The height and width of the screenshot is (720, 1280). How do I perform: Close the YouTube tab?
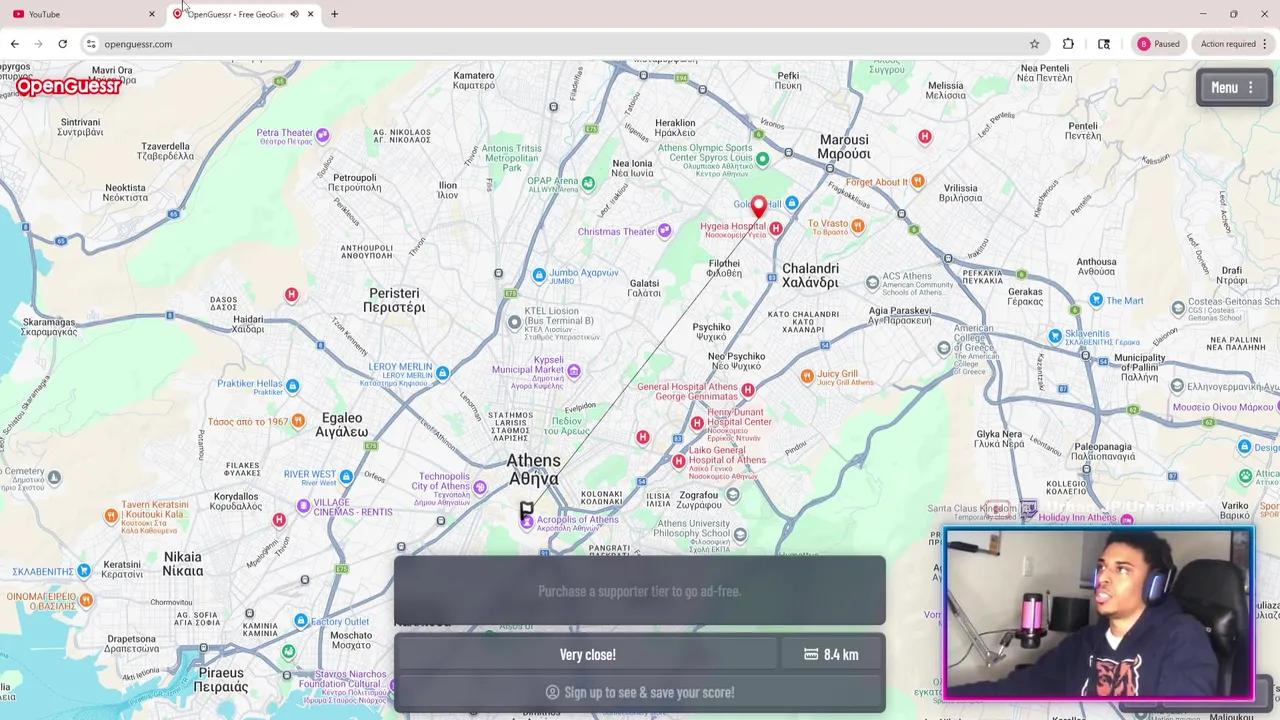click(152, 14)
